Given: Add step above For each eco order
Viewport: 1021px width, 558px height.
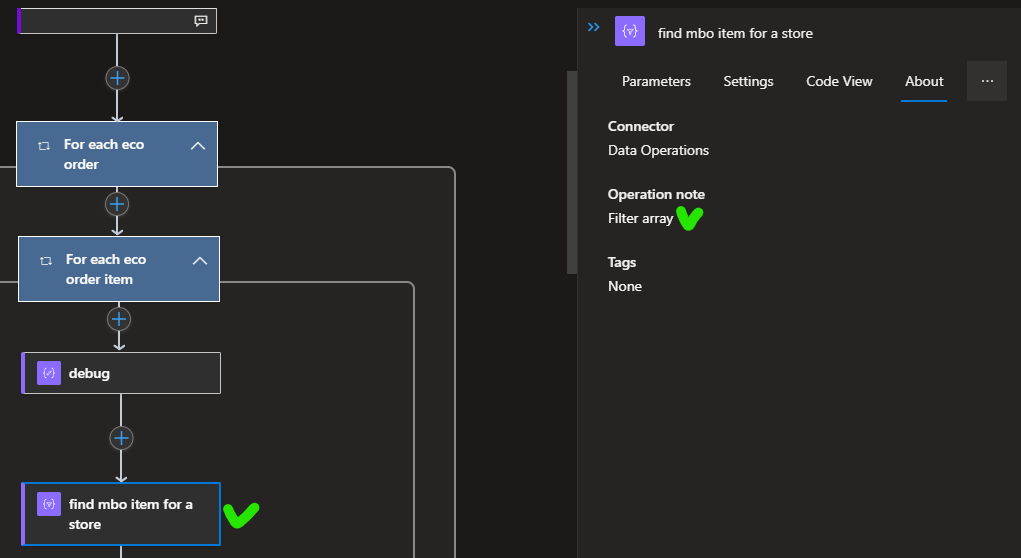Looking at the screenshot, I should (x=117, y=78).
